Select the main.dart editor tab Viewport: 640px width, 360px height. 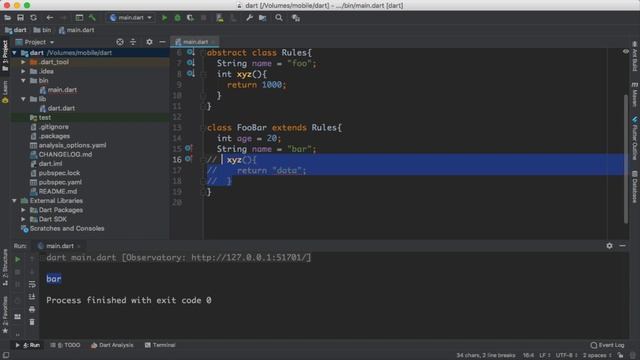(194, 42)
